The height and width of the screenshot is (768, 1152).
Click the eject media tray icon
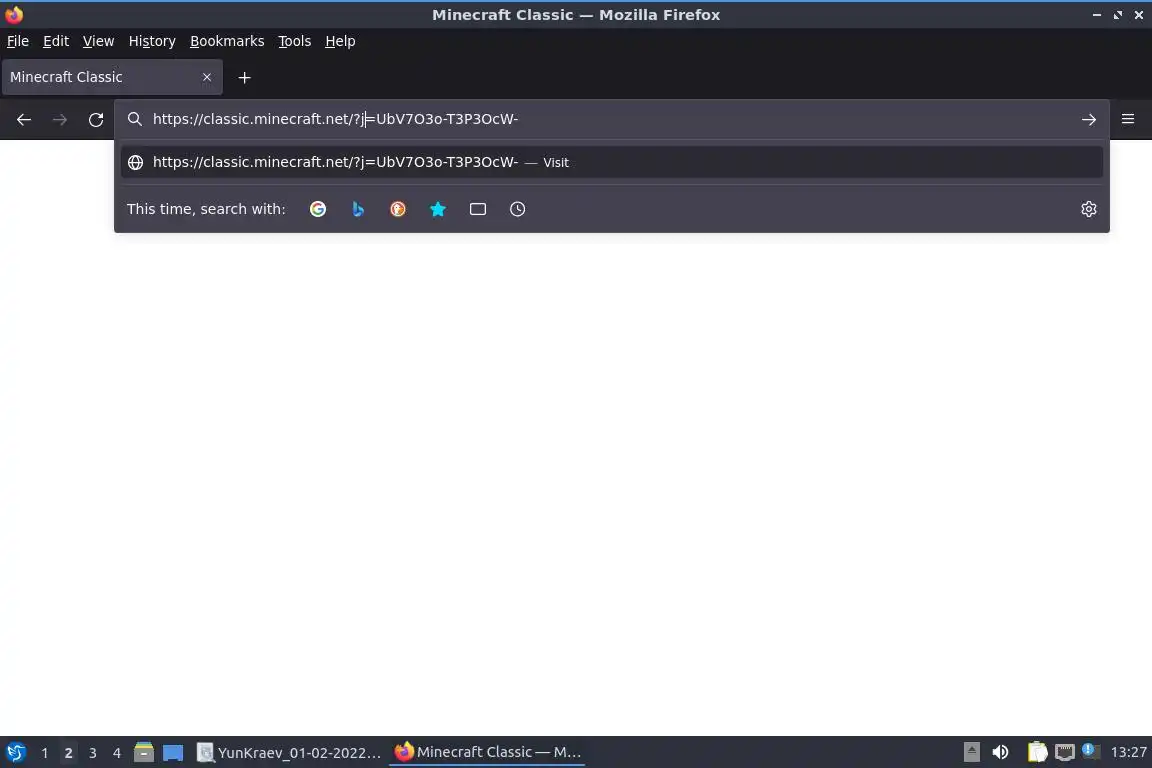pyautogui.click(x=971, y=752)
